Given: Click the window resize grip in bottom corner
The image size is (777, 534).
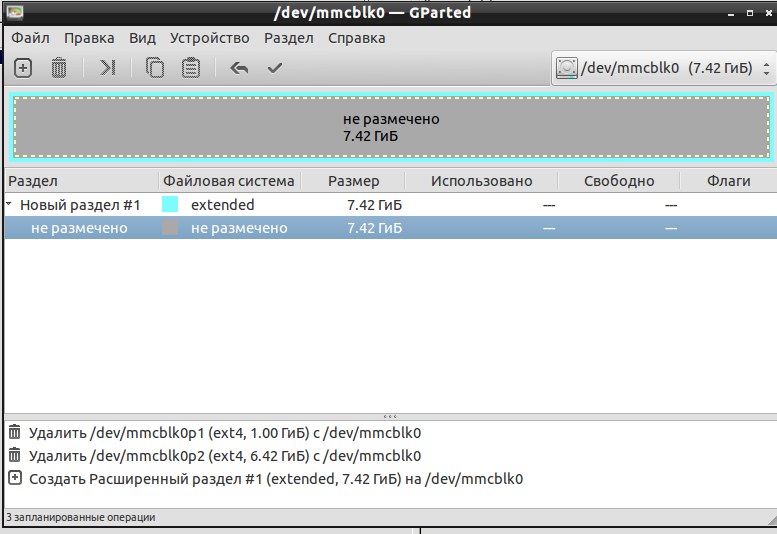Looking at the screenshot, I should [x=770, y=519].
